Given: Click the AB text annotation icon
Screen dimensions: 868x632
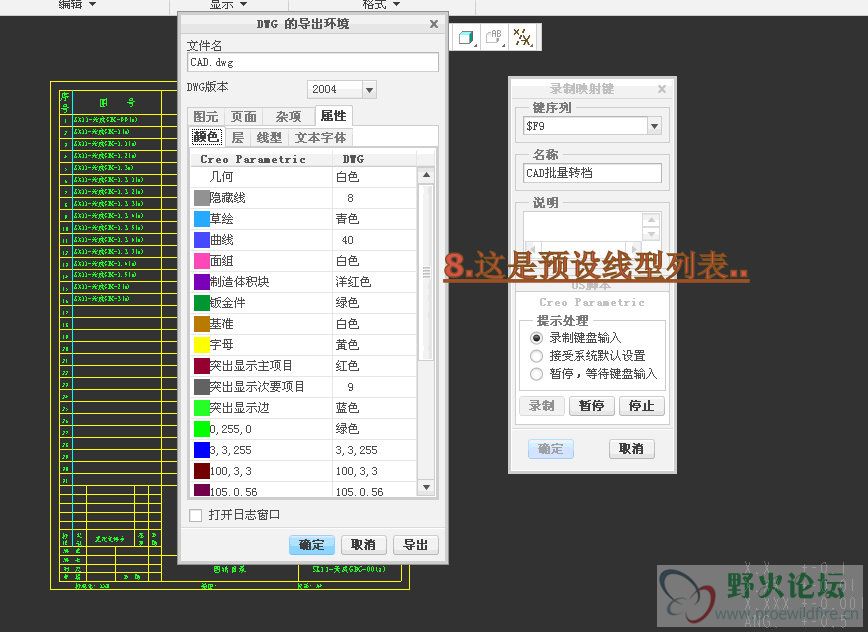Looking at the screenshot, I should [493, 37].
